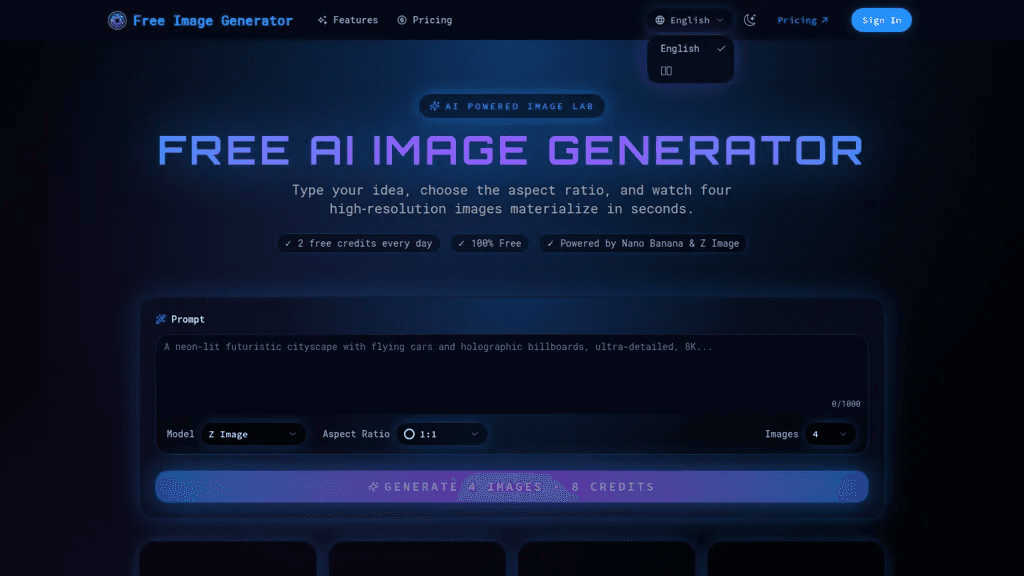This screenshot has height=576, width=1024.
Task: Click the Model label
Action: tap(180, 434)
